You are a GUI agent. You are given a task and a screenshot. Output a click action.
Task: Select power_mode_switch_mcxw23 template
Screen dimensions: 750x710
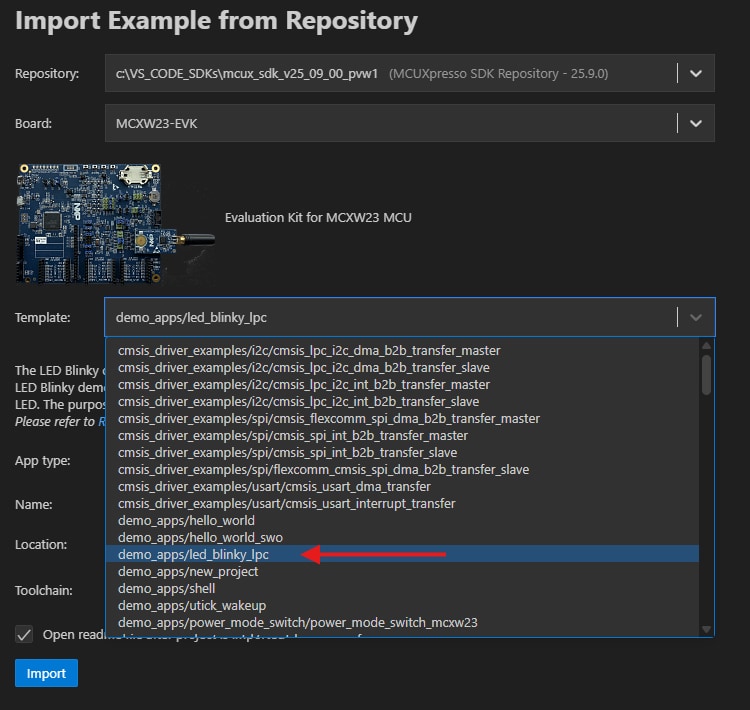click(x=297, y=622)
